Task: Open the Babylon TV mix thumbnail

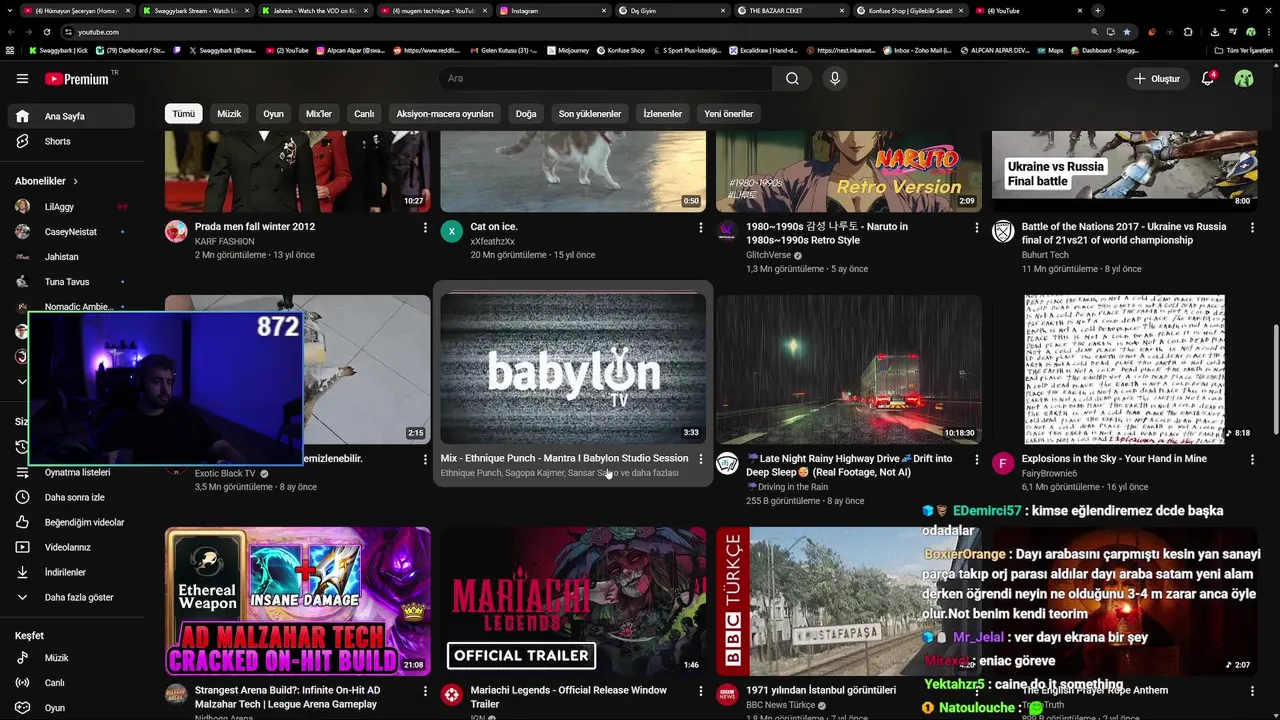Action: [x=573, y=368]
